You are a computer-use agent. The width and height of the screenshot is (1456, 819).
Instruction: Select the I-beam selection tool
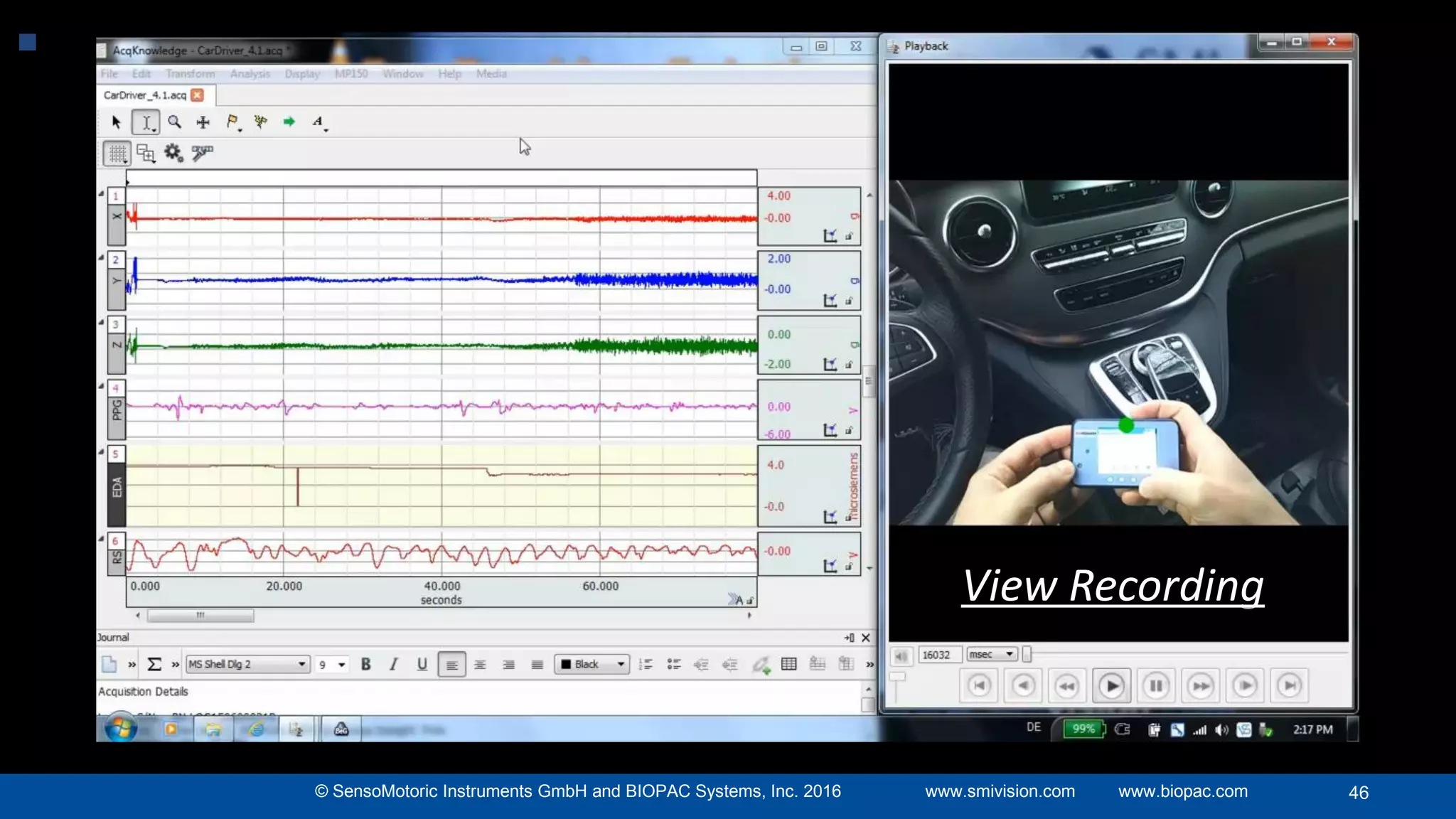tap(146, 122)
